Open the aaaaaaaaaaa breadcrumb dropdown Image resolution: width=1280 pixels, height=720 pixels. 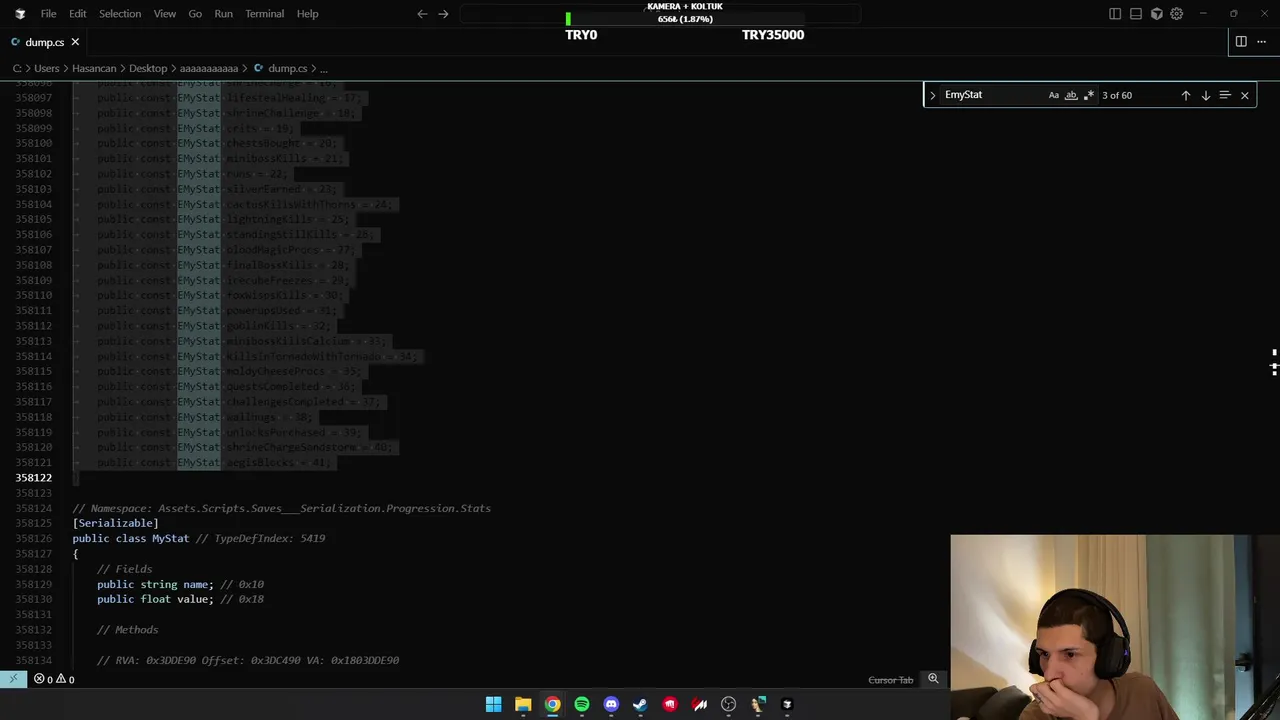tap(209, 68)
